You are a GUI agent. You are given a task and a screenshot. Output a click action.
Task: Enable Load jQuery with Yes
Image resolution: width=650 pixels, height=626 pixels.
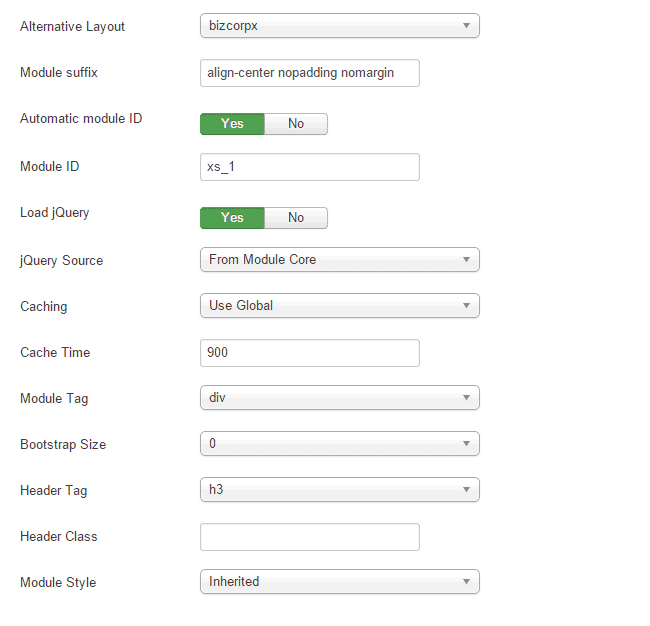tap(232, 218)
